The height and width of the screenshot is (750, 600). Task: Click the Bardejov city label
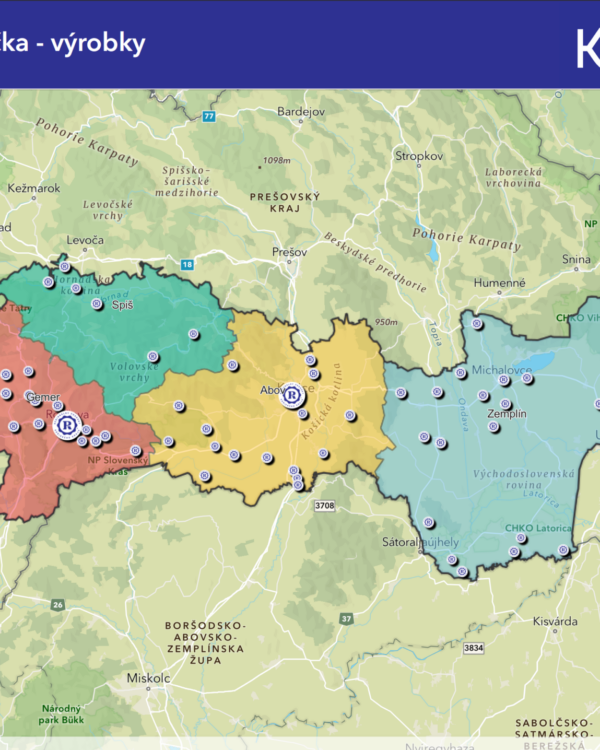tap(301, 111)
